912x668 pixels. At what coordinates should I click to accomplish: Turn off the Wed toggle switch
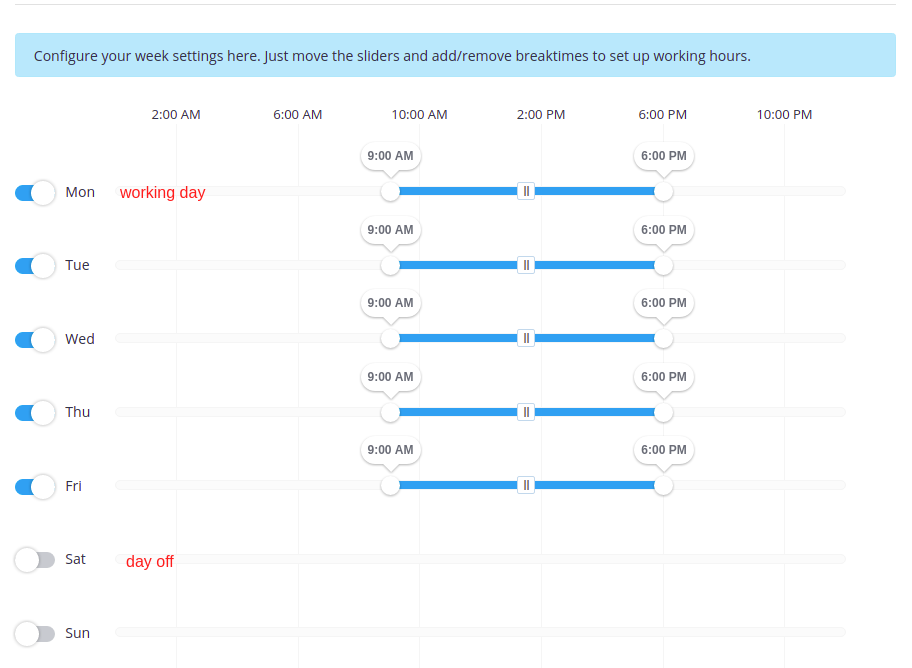coord(35,339)
